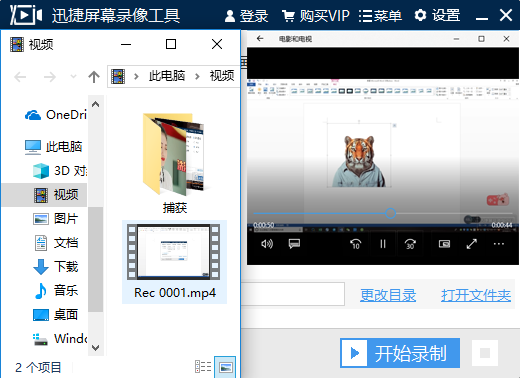Click the video seek slider handle
This screenshot has width=520, height=378.
390,213
